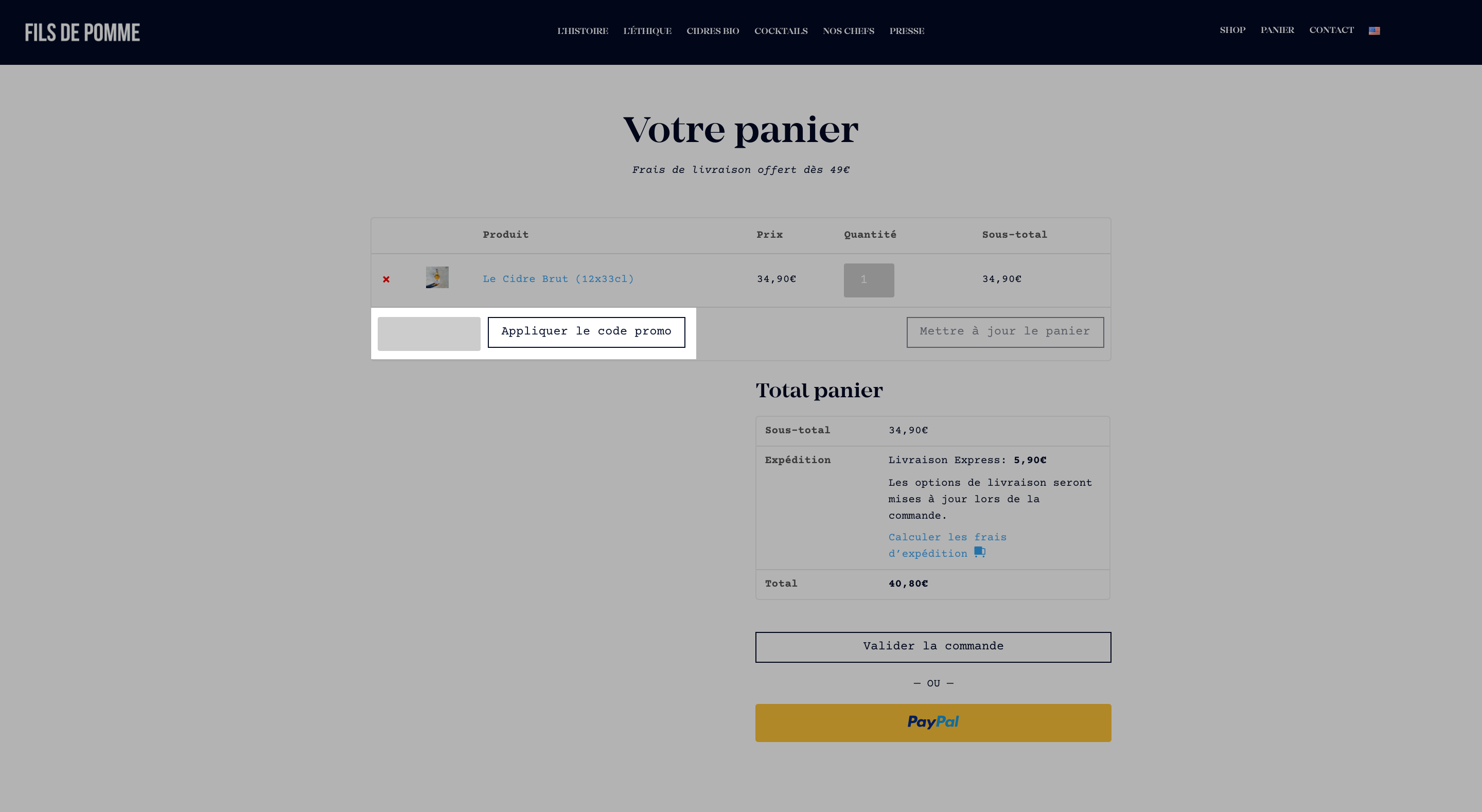Click the shipping truck icon
The width and height of the screenshot is (1482, 812).
(980, 552)
